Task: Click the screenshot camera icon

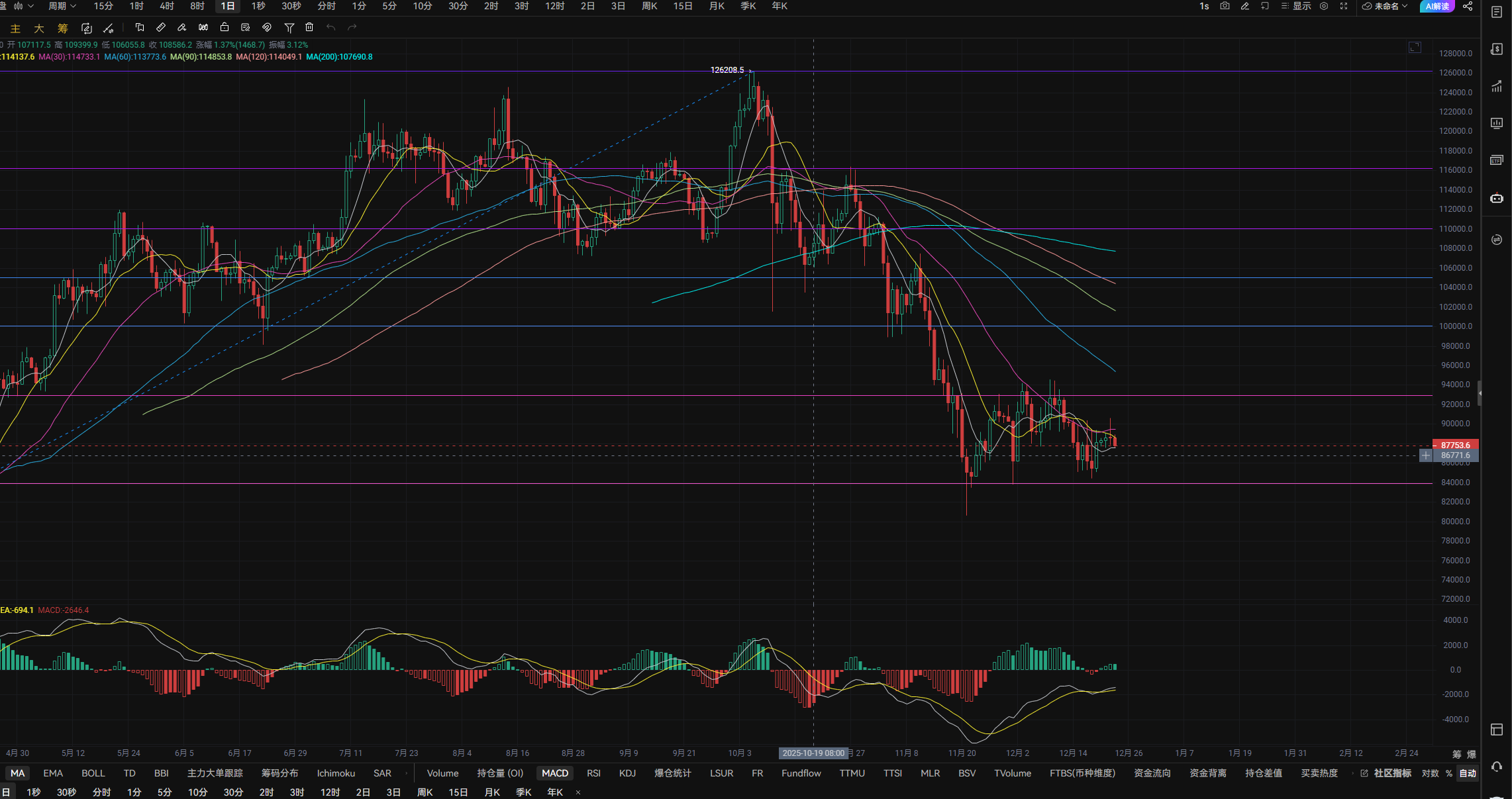Action: coord(1225,6)
